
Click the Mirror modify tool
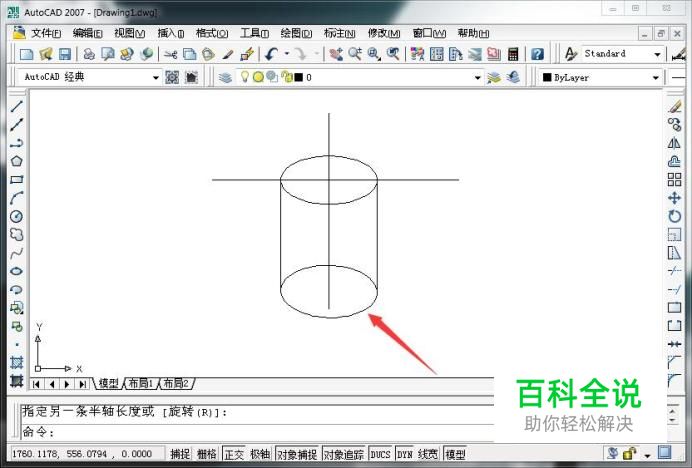click(674, 143)
